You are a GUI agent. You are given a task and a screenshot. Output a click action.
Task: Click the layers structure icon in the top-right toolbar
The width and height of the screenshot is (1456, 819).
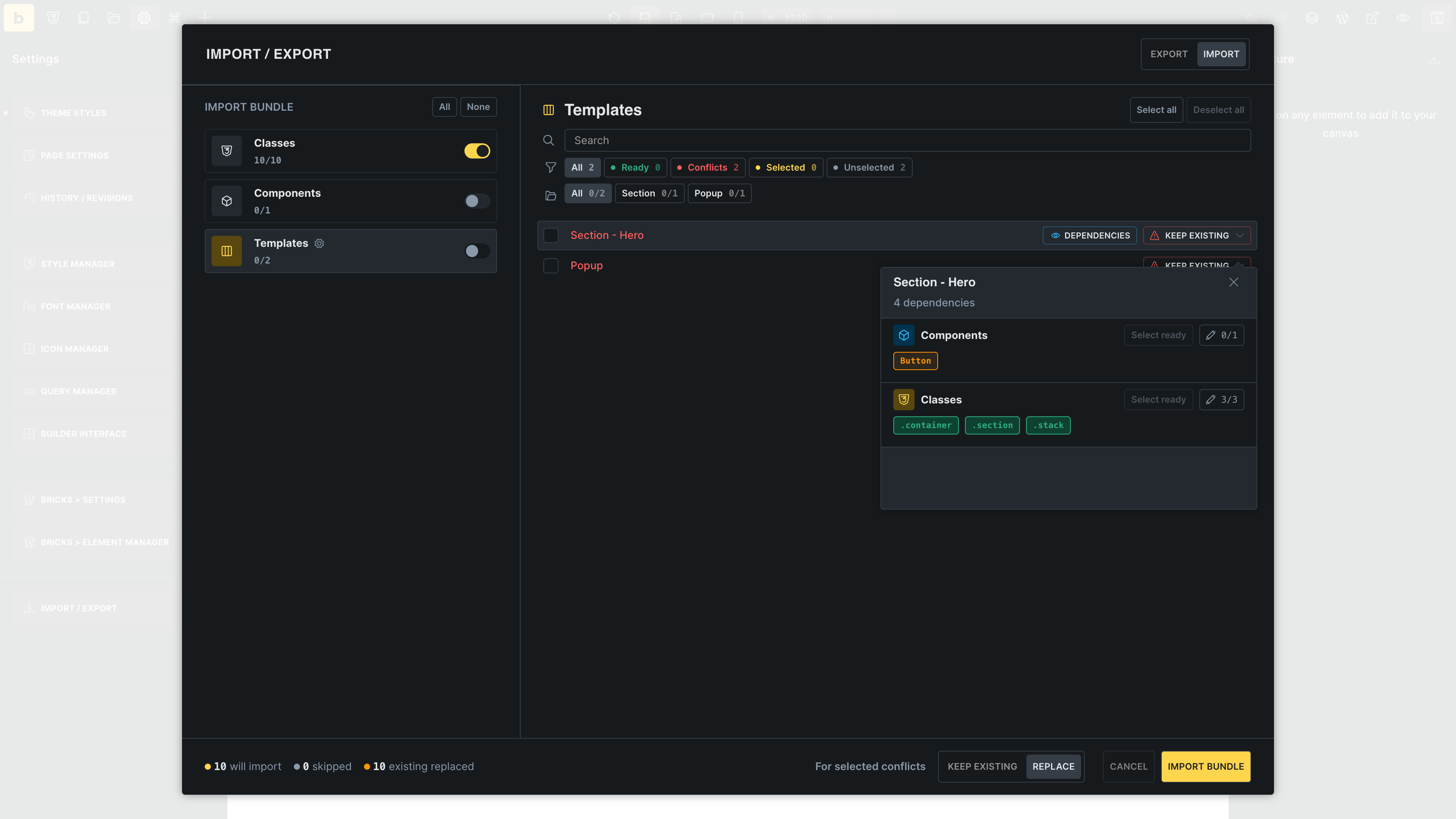click(x=1312, y=17)
